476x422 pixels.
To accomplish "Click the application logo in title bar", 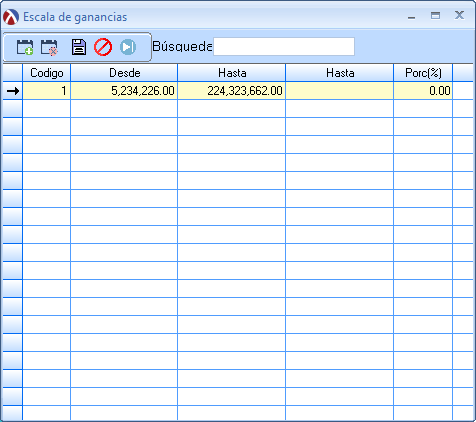I will coord(11,17).
